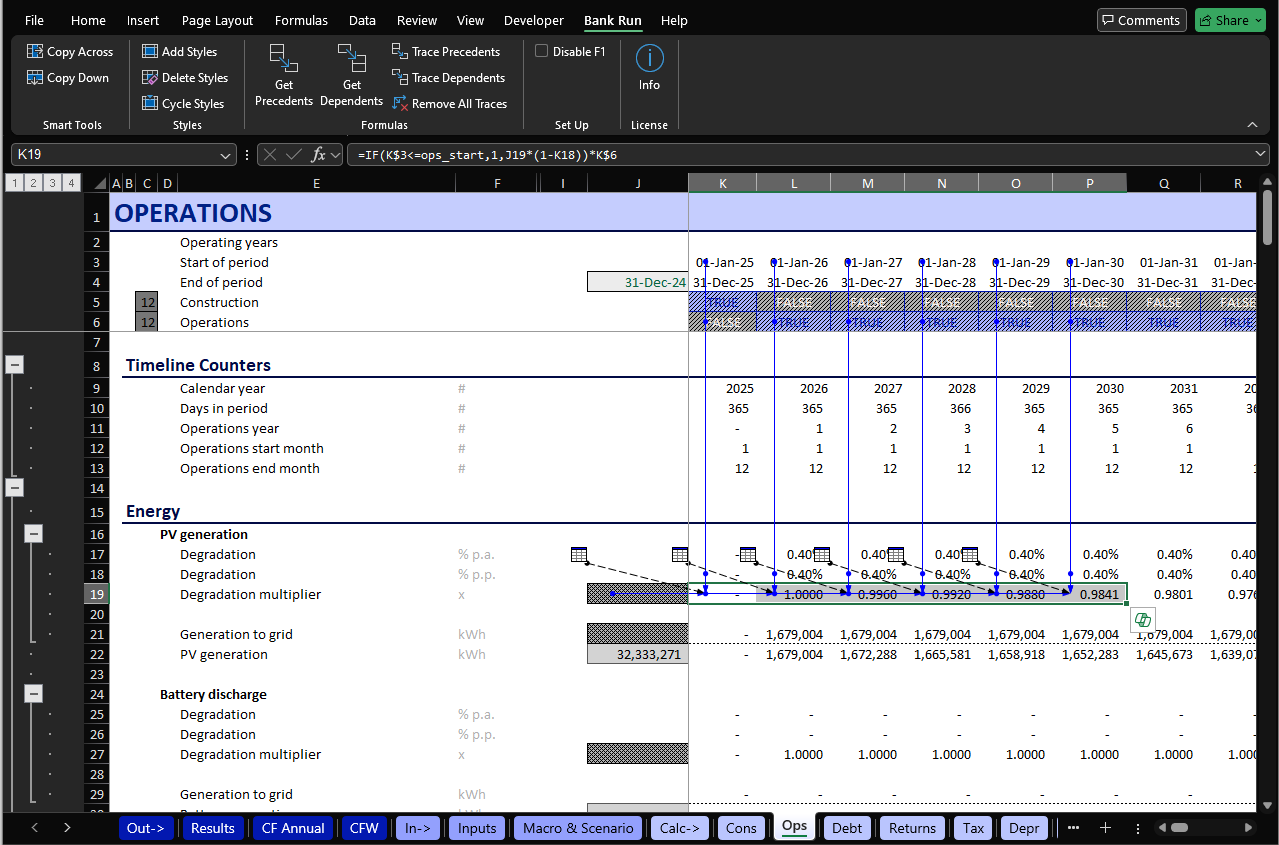1279x845 pixels.
Task: Collapse the Battery discharge row group
Action: tap(34, 694)
